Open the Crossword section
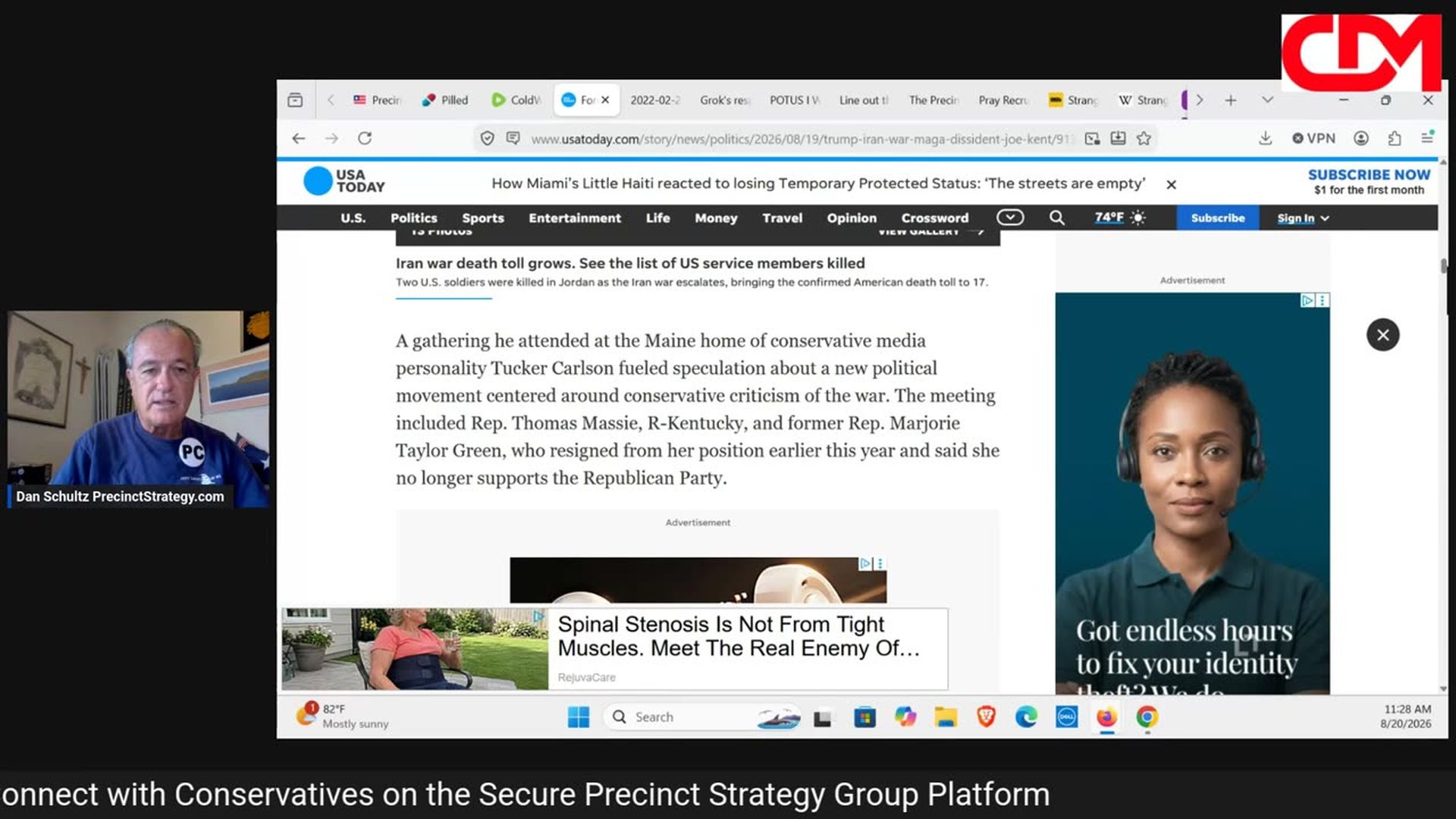1456x819 pixels. click(x=935, y=218)
